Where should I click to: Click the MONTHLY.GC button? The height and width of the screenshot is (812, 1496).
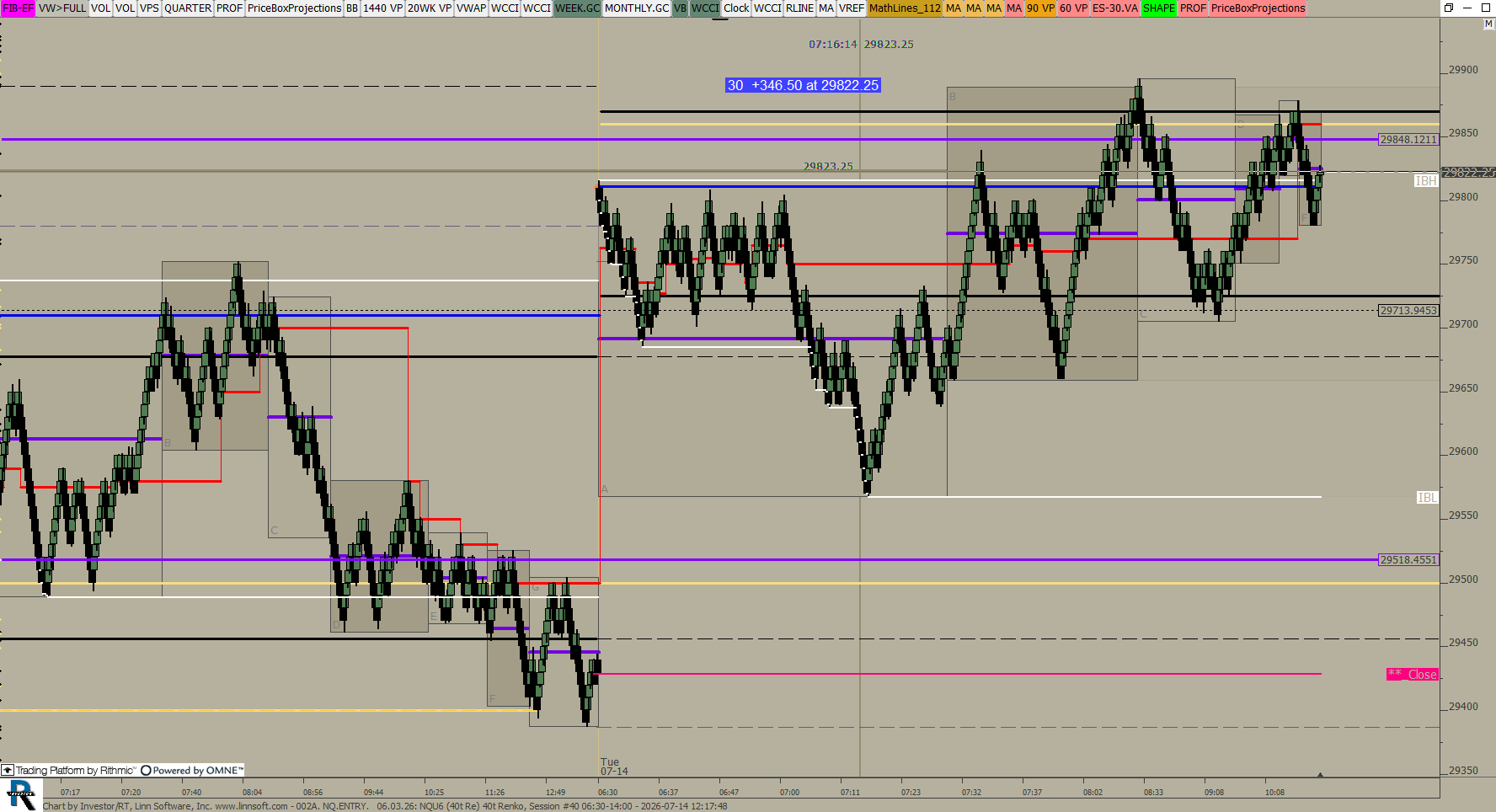pyautogui.click(x=637, y=8)
